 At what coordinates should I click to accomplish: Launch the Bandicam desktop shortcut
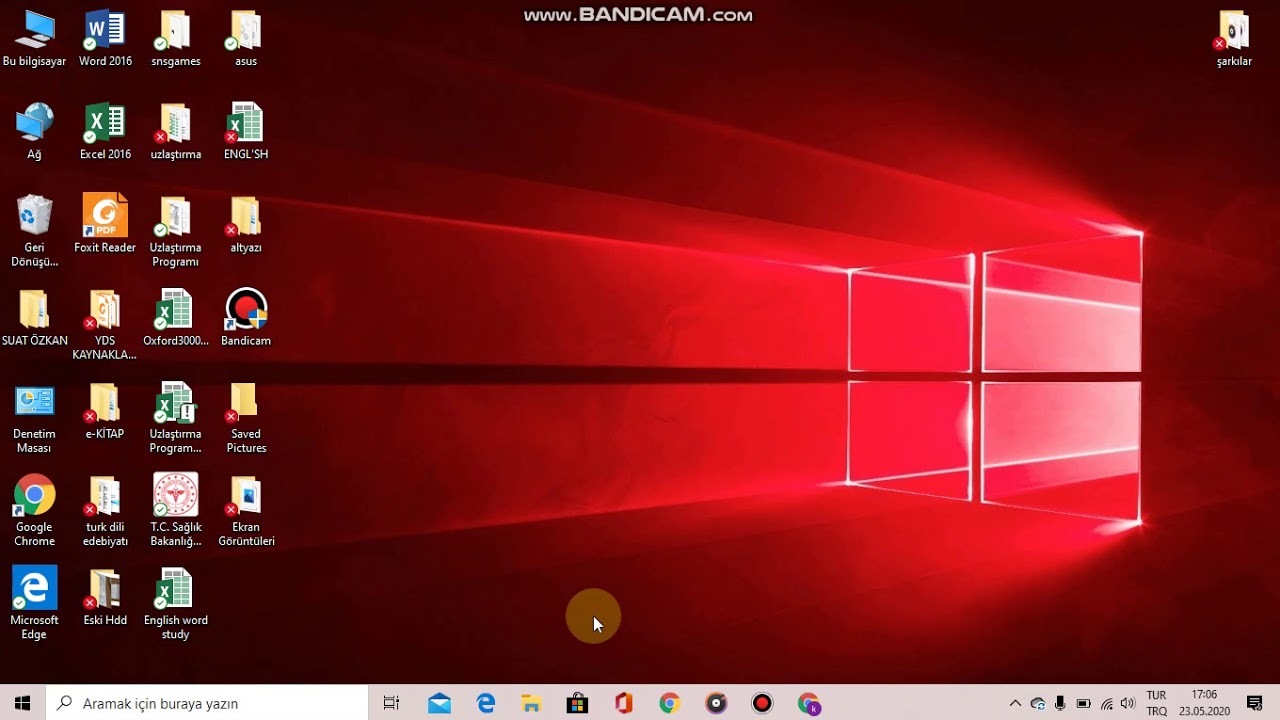click(x=246, y=318)
